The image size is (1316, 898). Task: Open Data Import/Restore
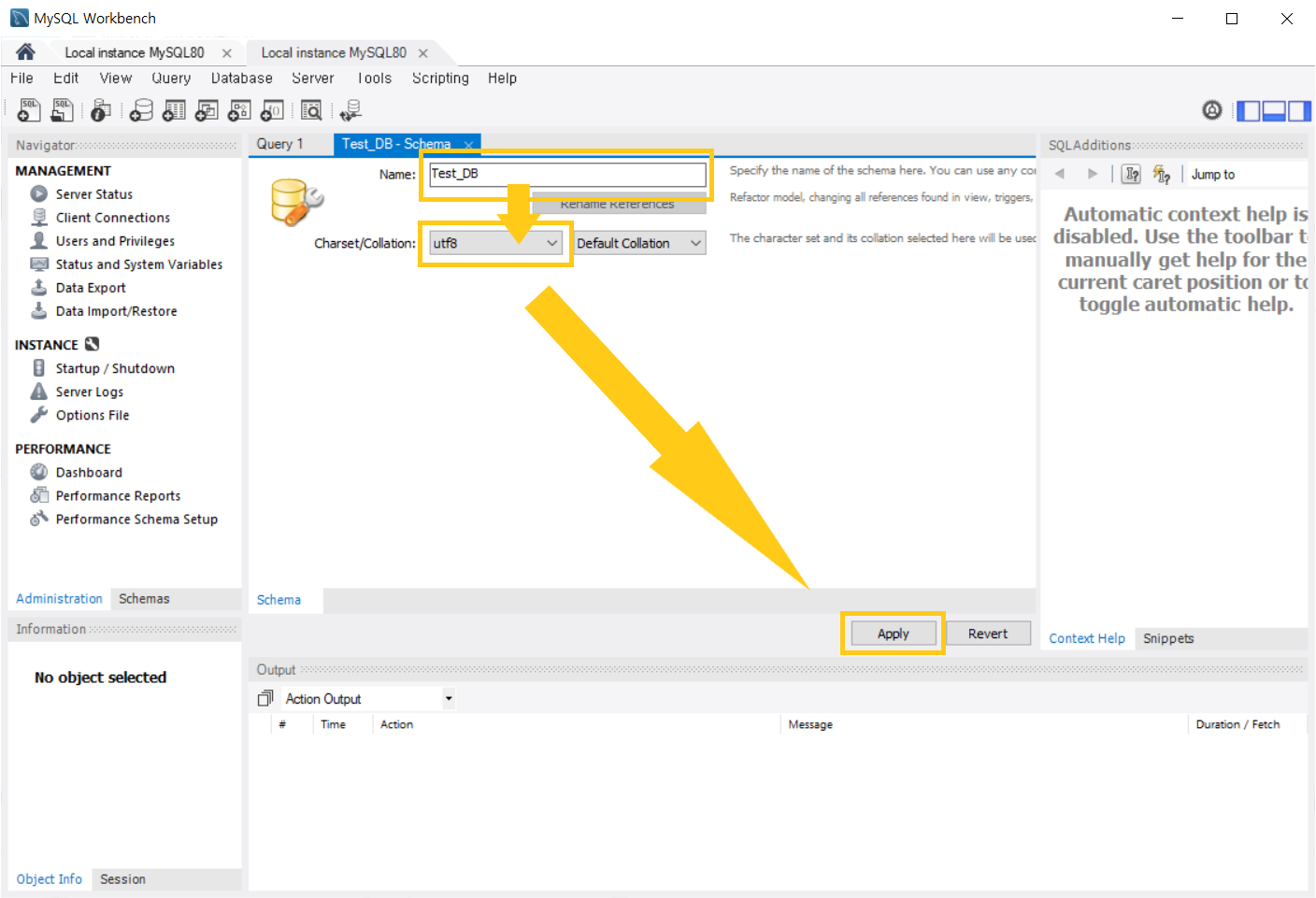pos(116,310)
